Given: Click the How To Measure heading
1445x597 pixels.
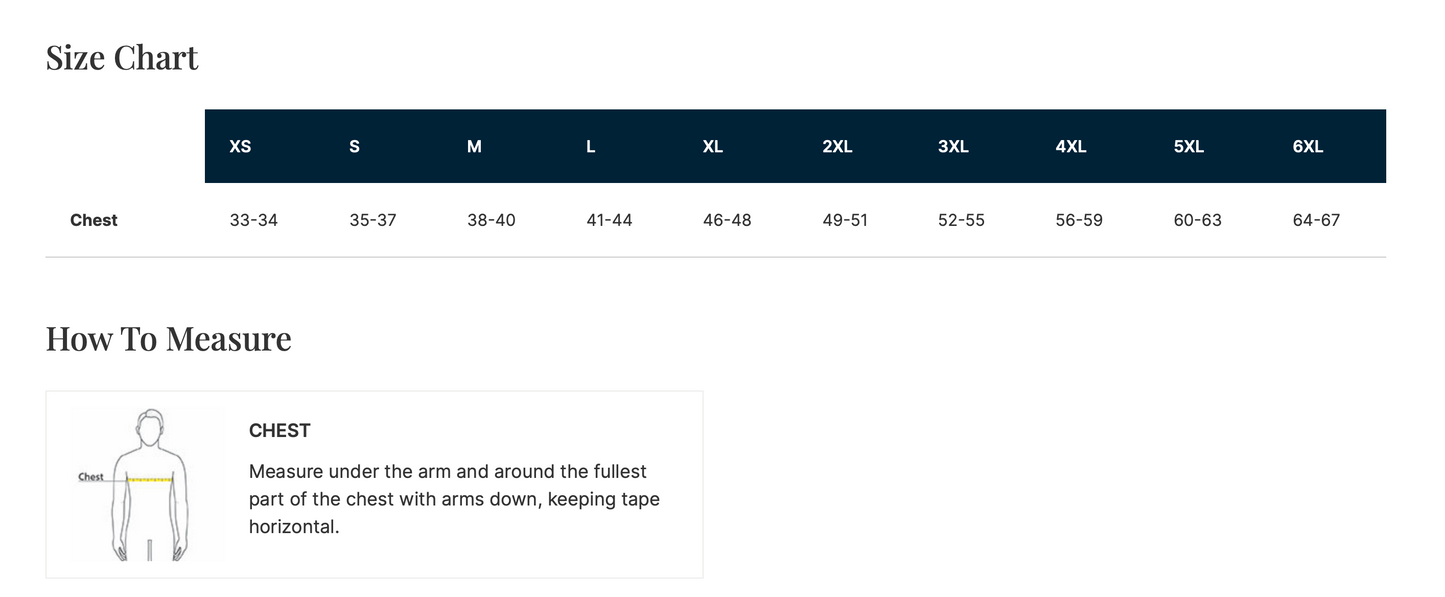Looking at the screenshot, I should pyautogui.click(x=168, y=339).
